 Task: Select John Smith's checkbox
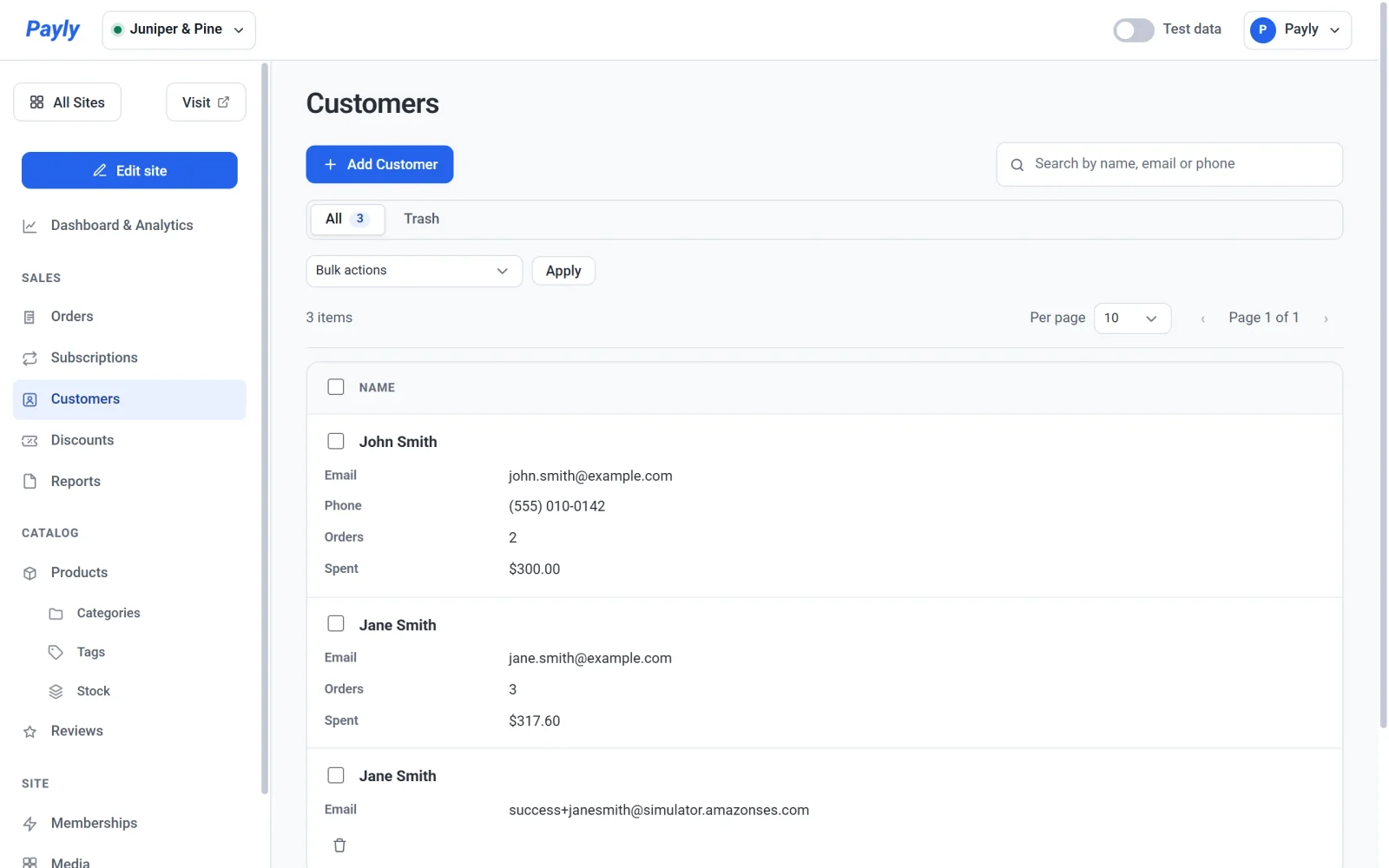(336, 441)
